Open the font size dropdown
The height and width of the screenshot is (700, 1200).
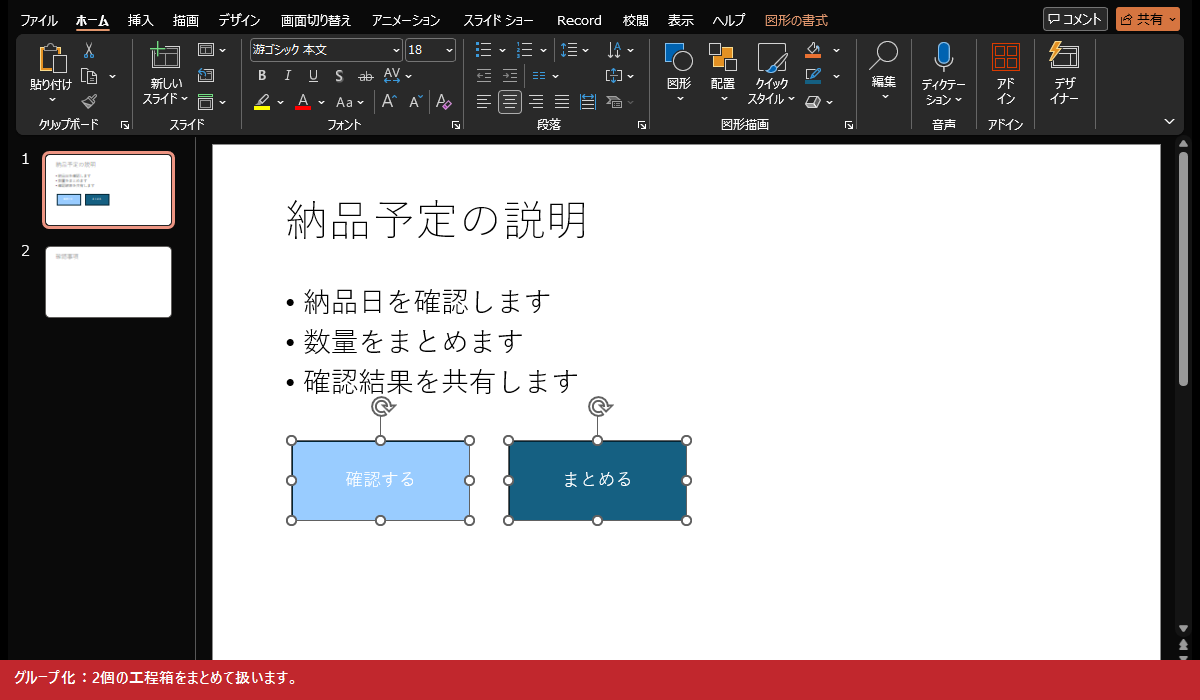click(x=449, y=49)
